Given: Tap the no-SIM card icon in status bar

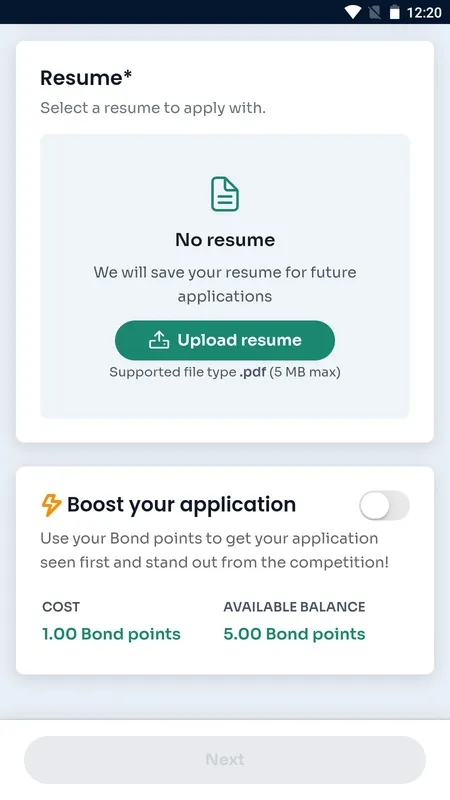Looking at the screenshot, I should tap(374, 12).
